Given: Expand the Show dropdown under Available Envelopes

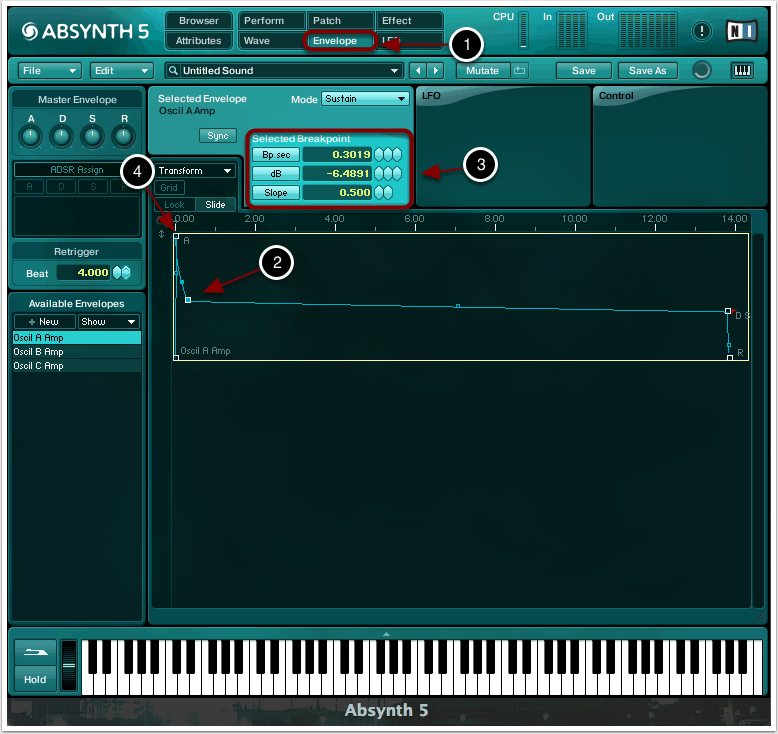Looking at the screenshot, I should (x=109, y=322).
